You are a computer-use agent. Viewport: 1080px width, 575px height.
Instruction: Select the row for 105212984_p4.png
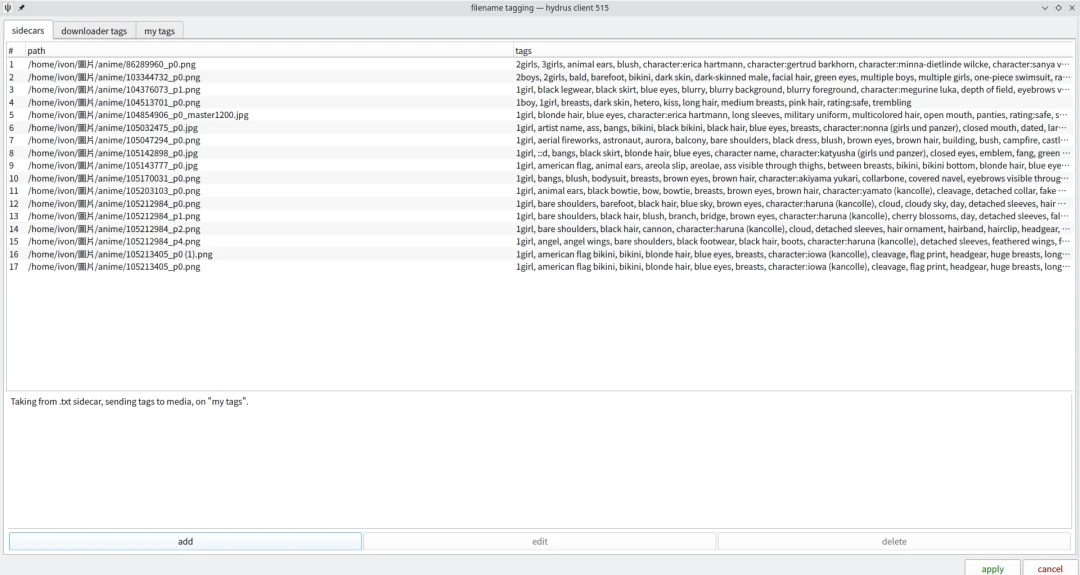(x=114, y=241)
